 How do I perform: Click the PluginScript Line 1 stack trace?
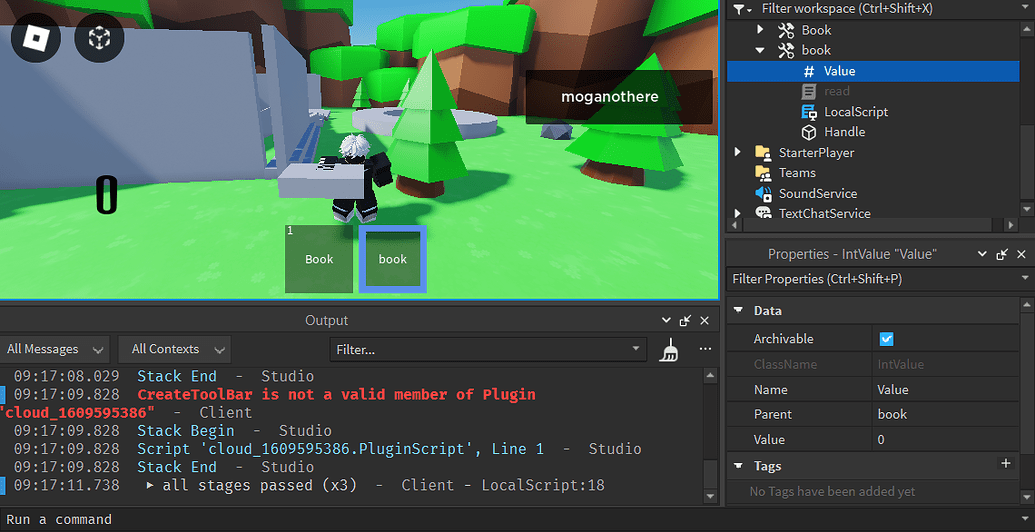coord(341,449)
